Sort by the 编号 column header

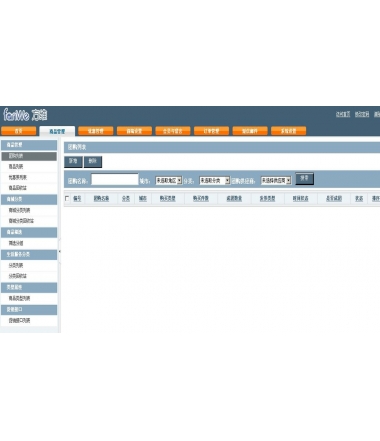click(77, 198)
